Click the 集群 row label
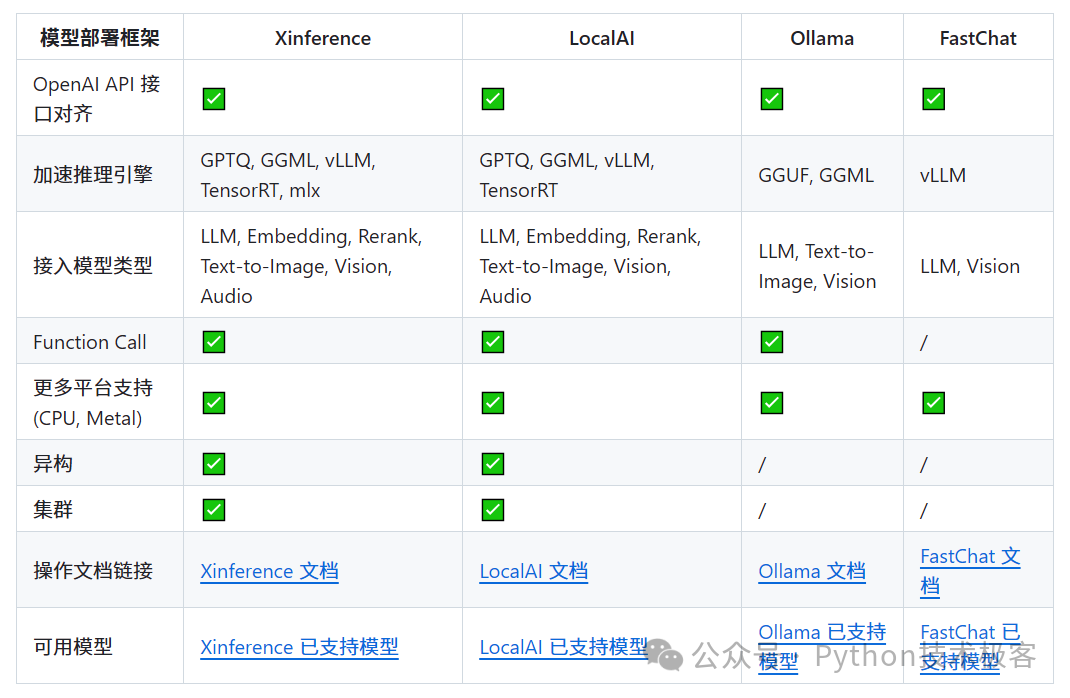Image resolution: width=1070 pixels, height=698 pixels. pyautogui.click(x=53, y=510)
